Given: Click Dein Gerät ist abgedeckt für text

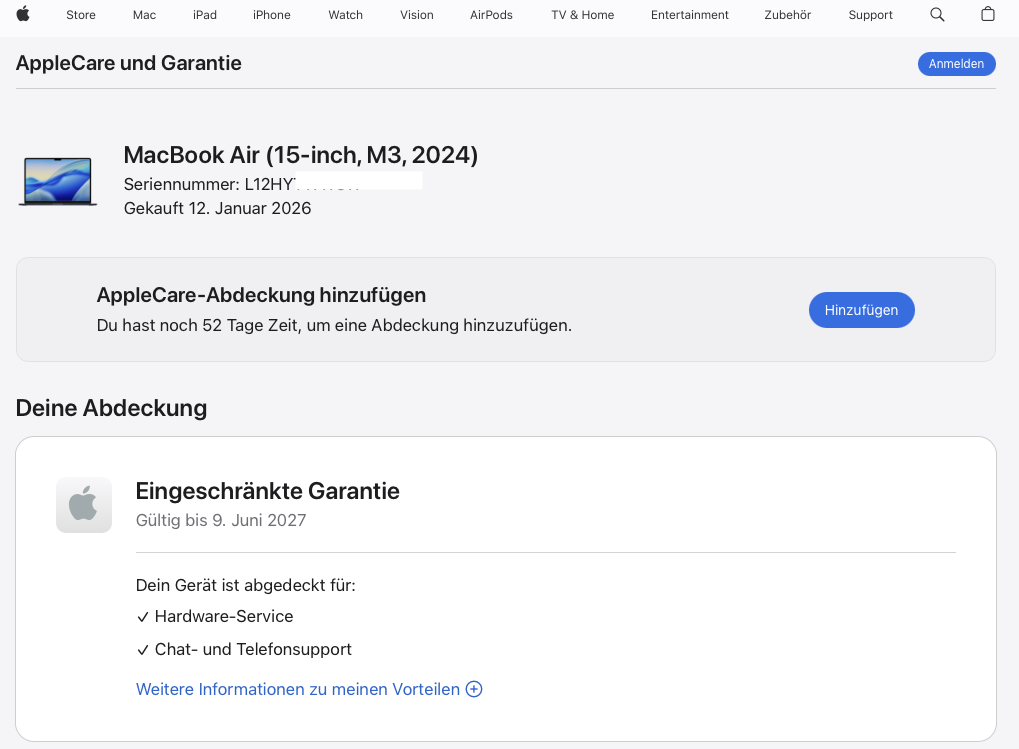Looking at the screenshot, I should click(x=246, y=585).
